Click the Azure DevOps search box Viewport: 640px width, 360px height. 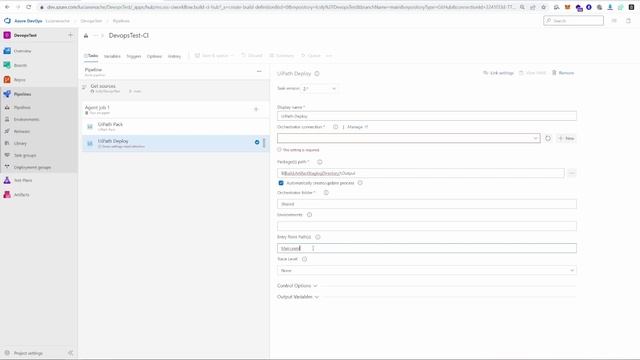click(573, 20)
